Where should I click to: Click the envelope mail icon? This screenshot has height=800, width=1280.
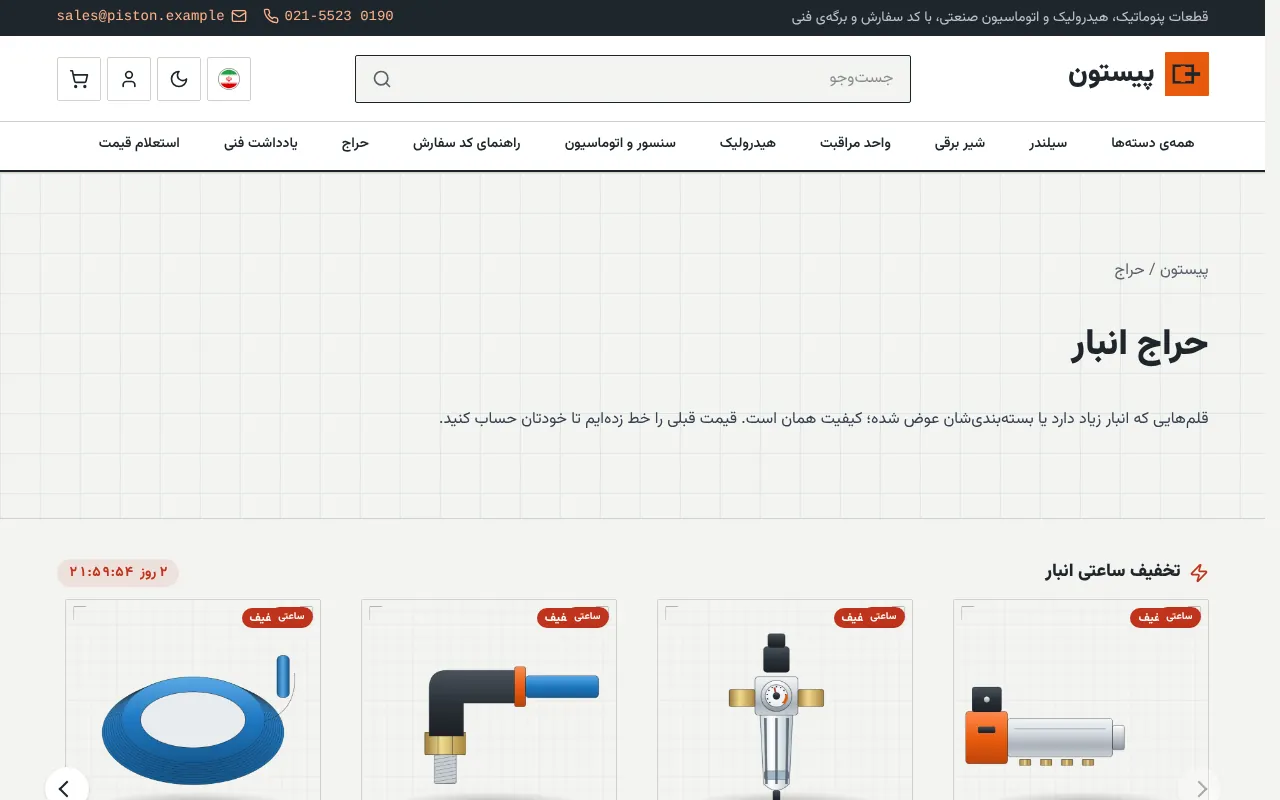tap(239, 16)
